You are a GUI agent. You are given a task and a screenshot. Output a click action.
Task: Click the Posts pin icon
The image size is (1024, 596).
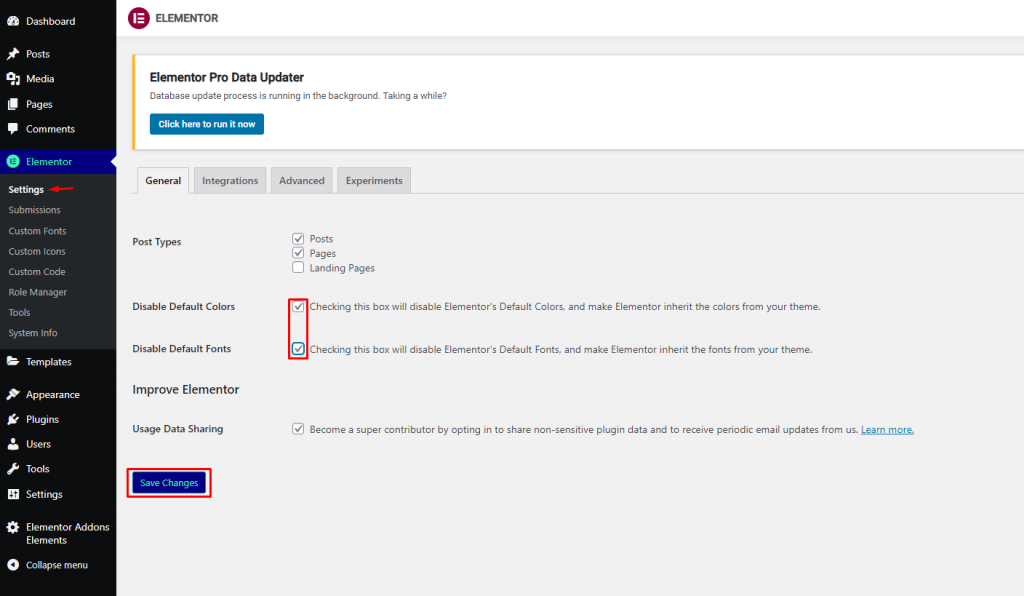point(13,54)
